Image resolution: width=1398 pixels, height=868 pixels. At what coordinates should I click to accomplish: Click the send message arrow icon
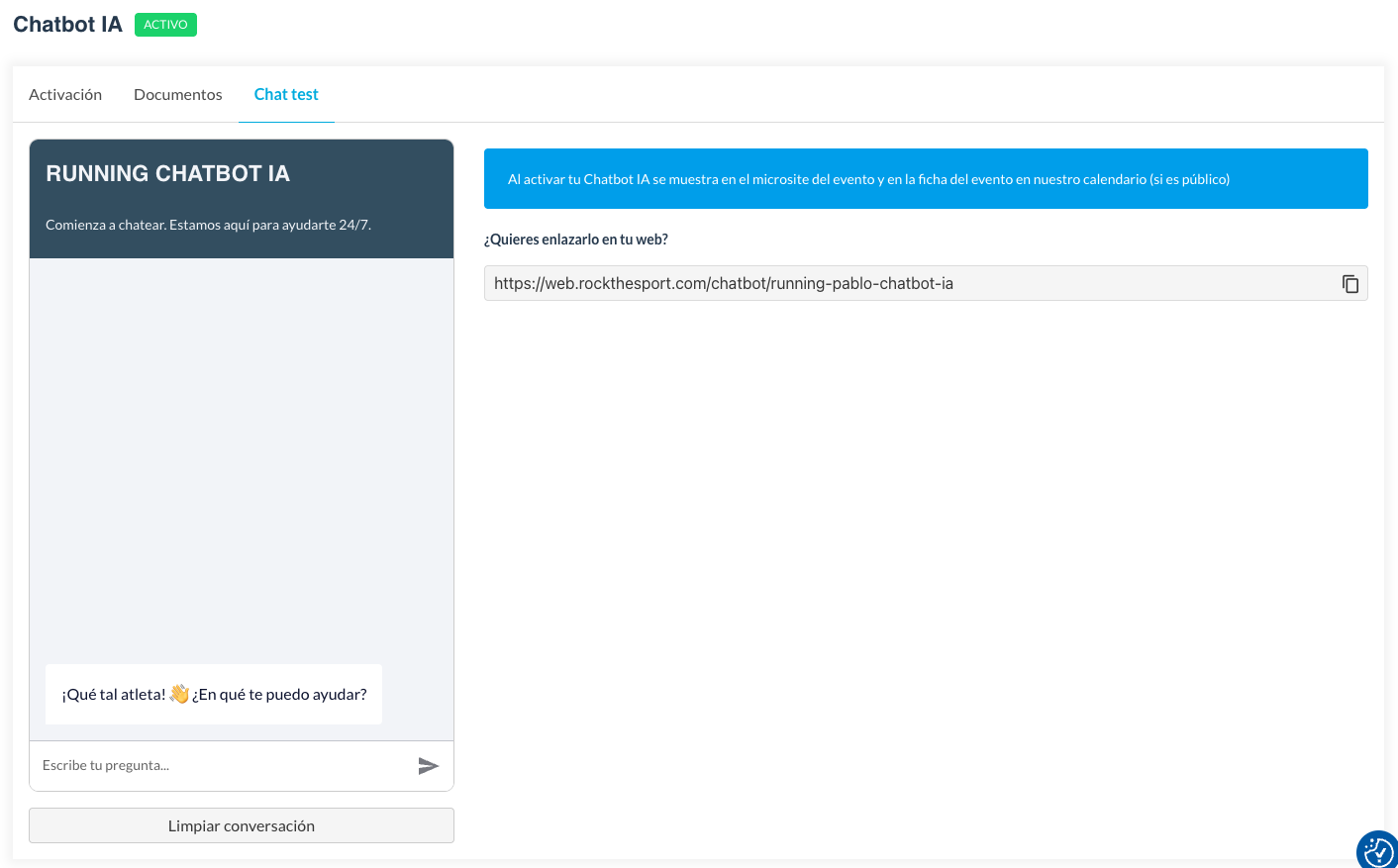point(428,766)
